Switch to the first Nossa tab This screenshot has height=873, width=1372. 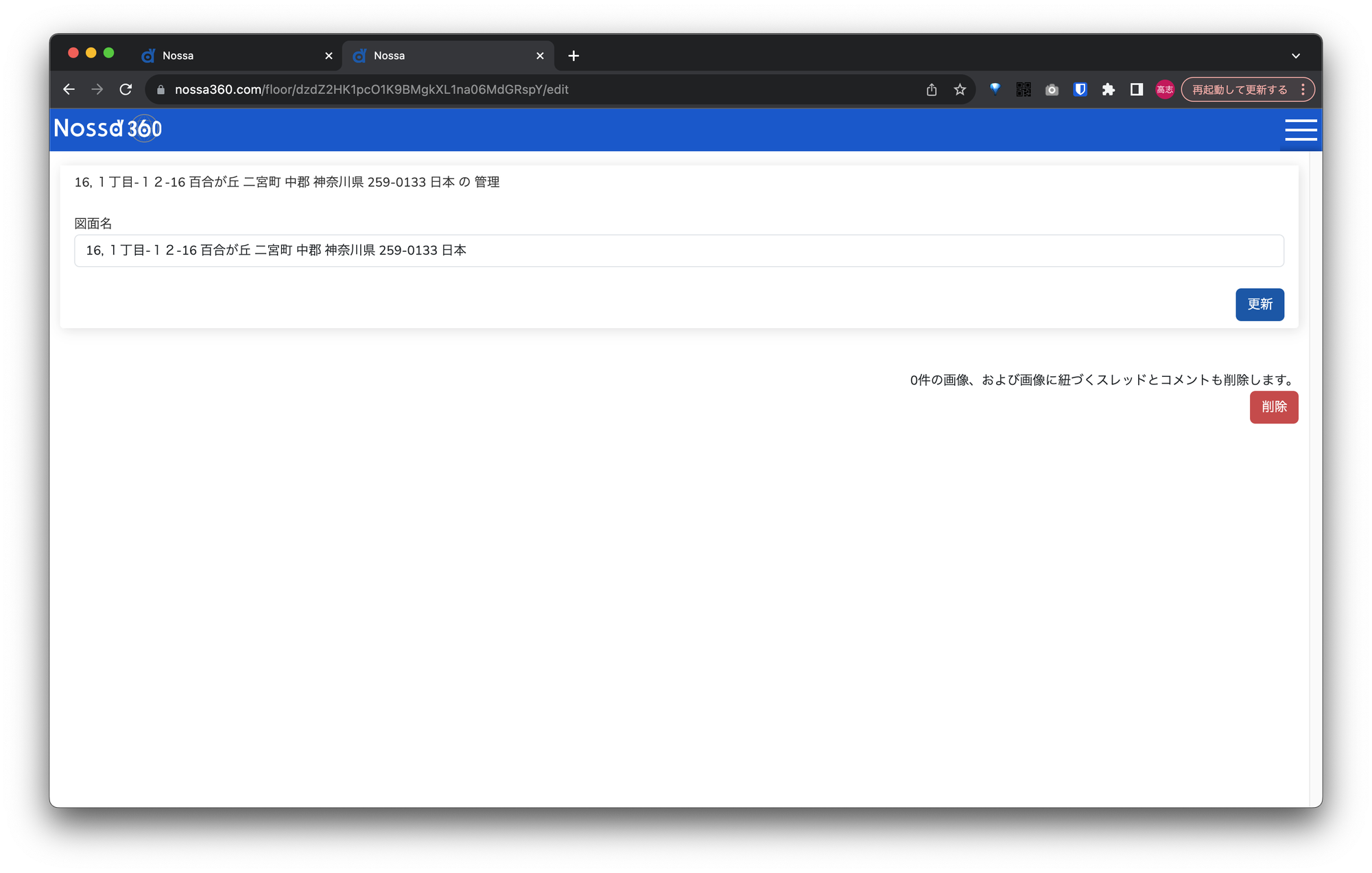(236, 56)
